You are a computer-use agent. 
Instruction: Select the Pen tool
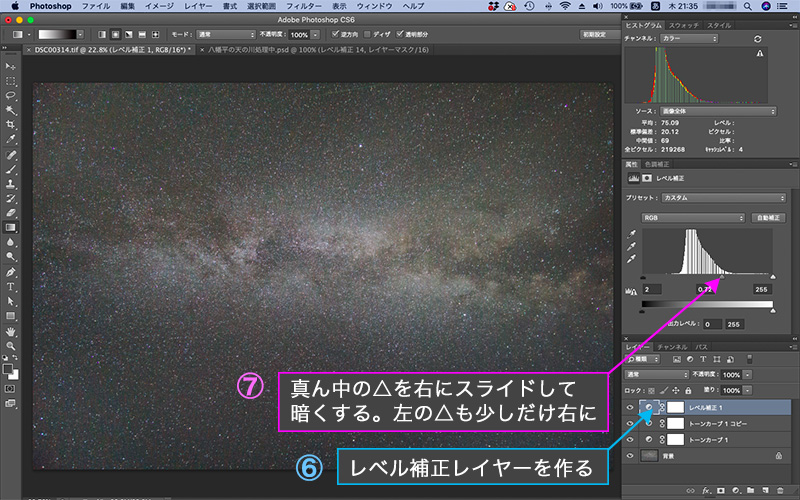click(x=10, y=272)
